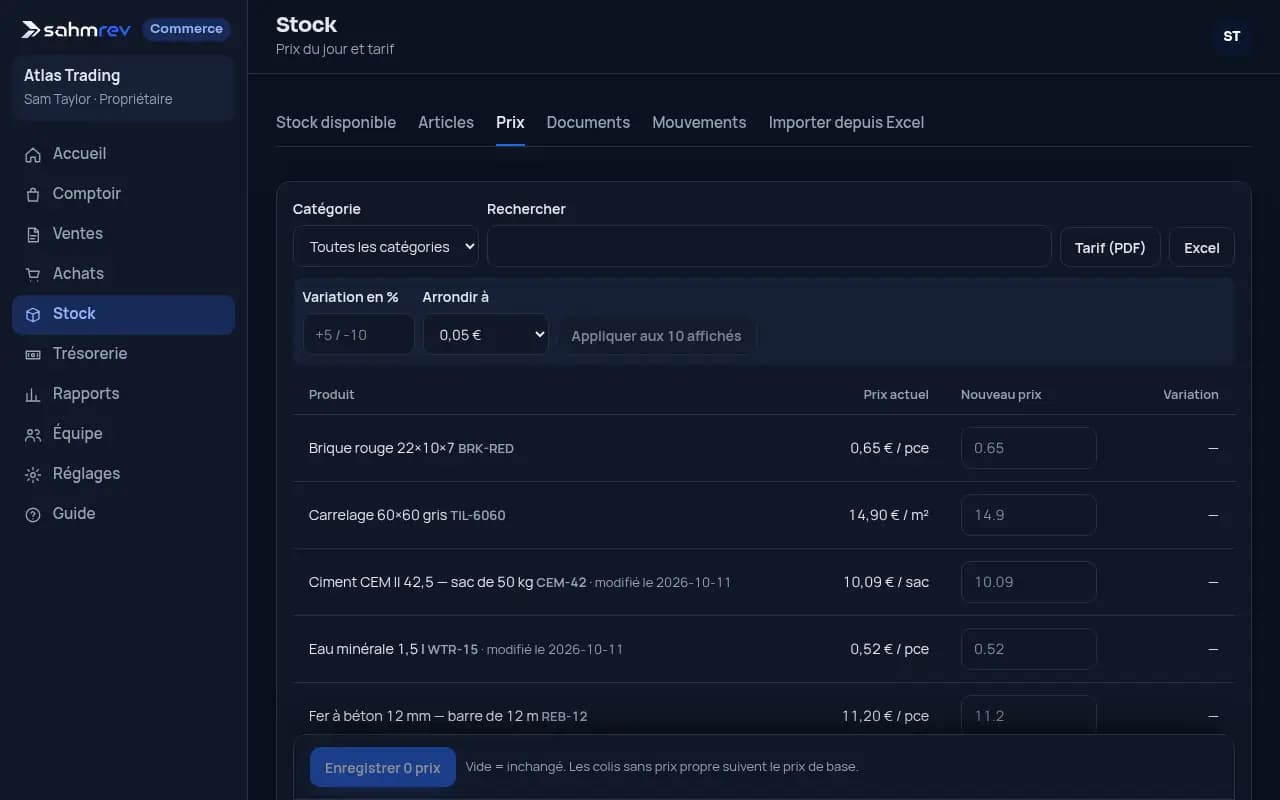Click the BRK-RED product code
The image size is (1280, 800).
486,449
